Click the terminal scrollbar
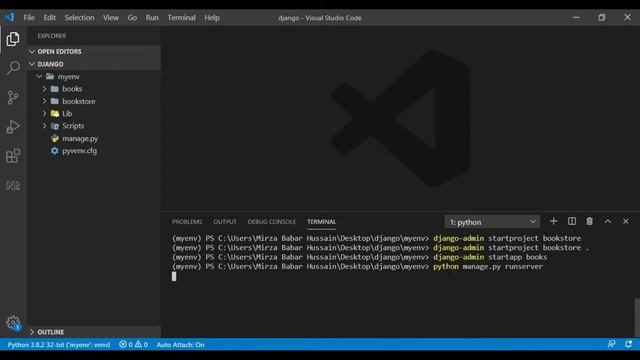 point(637,317)
